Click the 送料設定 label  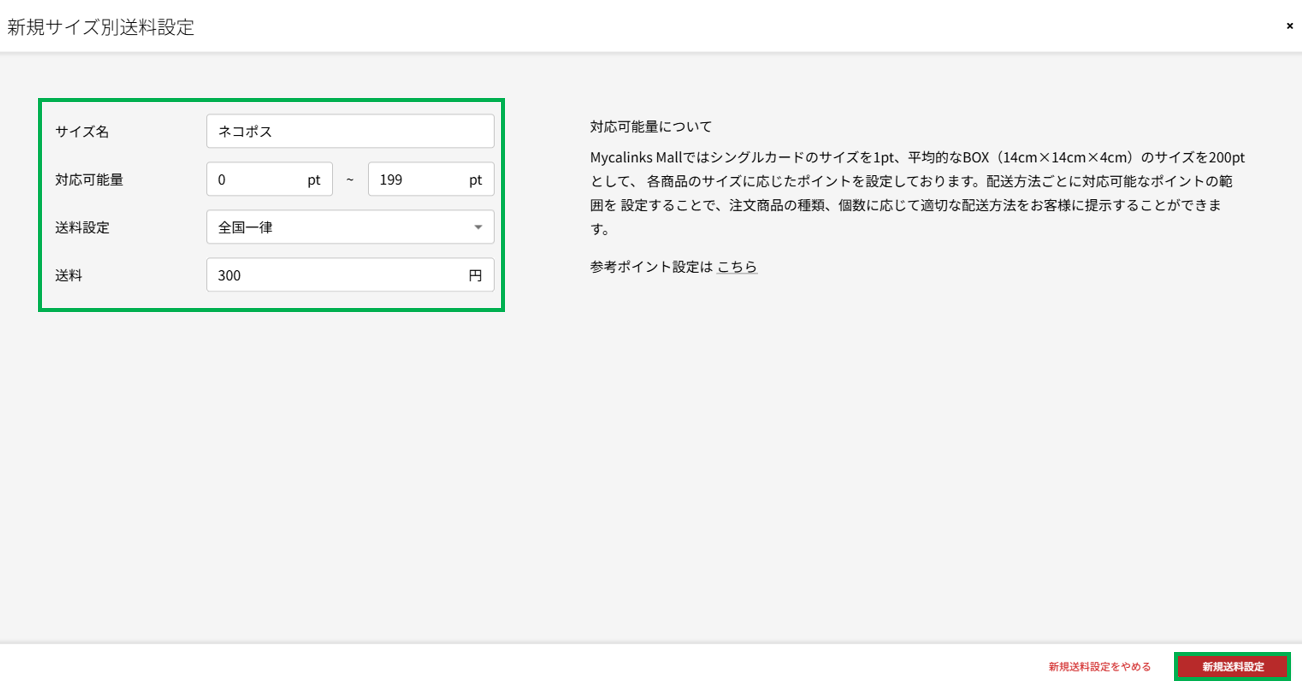click(x=82, y=228)
